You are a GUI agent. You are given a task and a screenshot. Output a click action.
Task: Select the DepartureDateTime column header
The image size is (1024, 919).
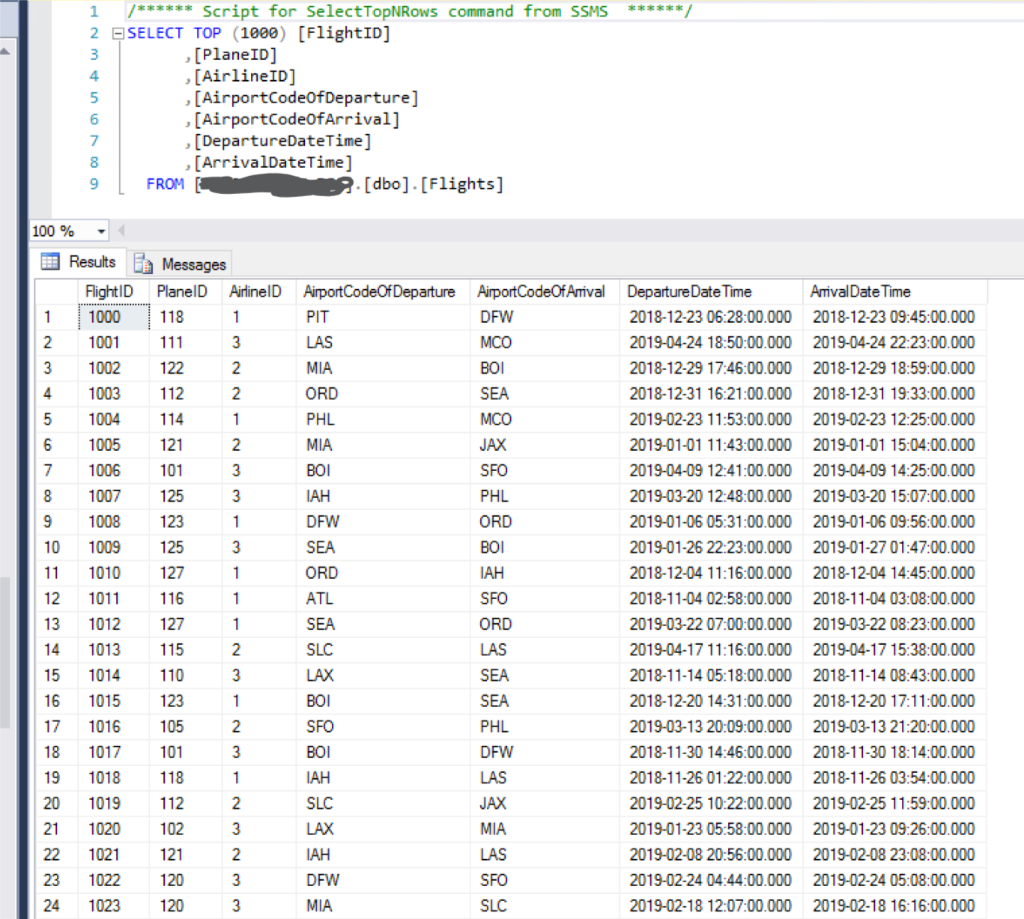click(689, 292)
